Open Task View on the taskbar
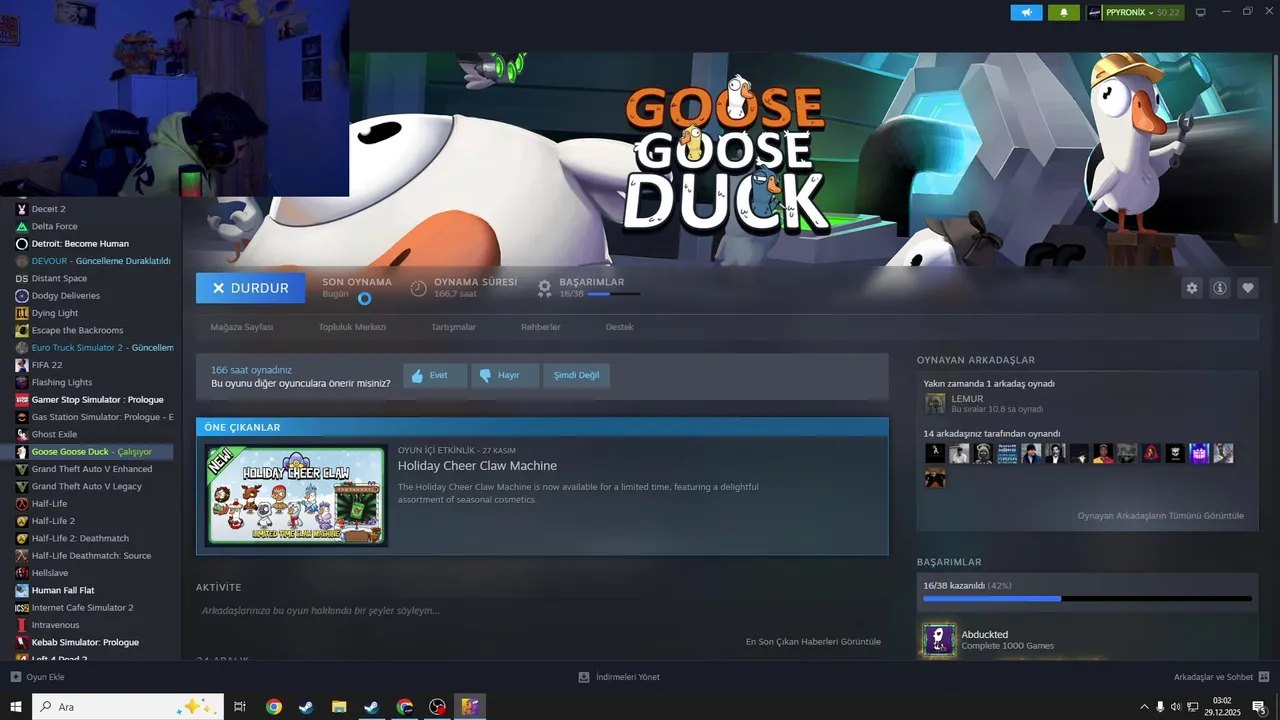This screenshot has width=1280, height=720. (x=240, y=707)
